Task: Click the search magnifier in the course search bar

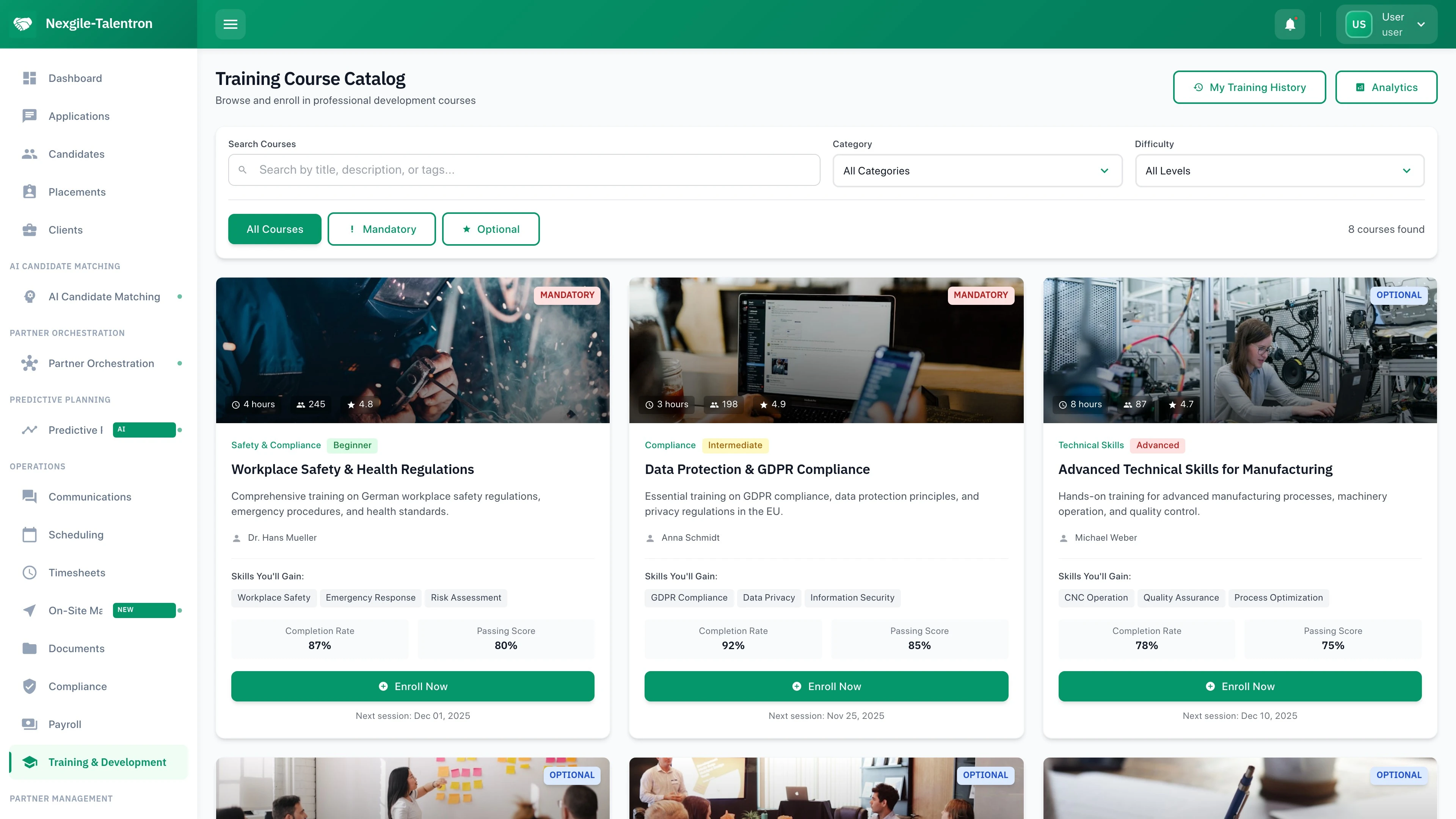Action: click(x=243, y=169)
